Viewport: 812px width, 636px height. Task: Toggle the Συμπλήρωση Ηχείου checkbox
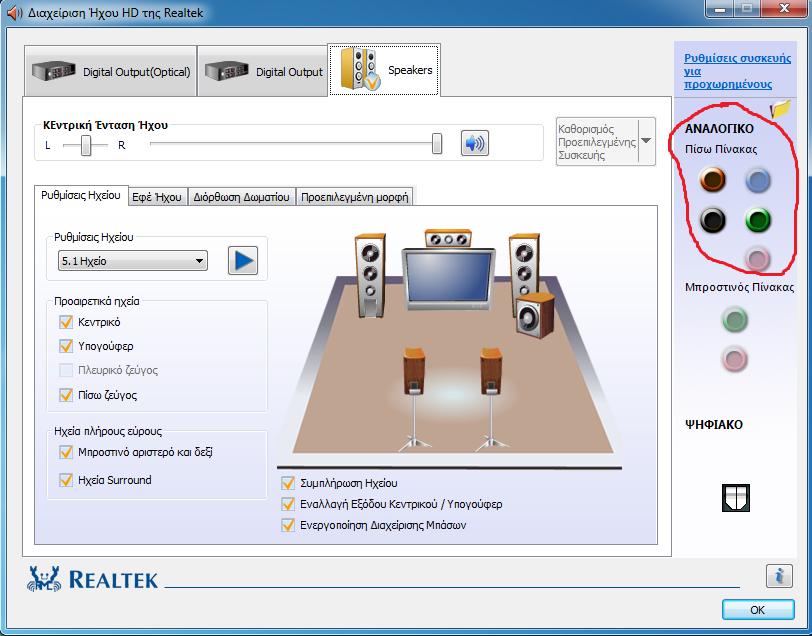click(288, 483)
